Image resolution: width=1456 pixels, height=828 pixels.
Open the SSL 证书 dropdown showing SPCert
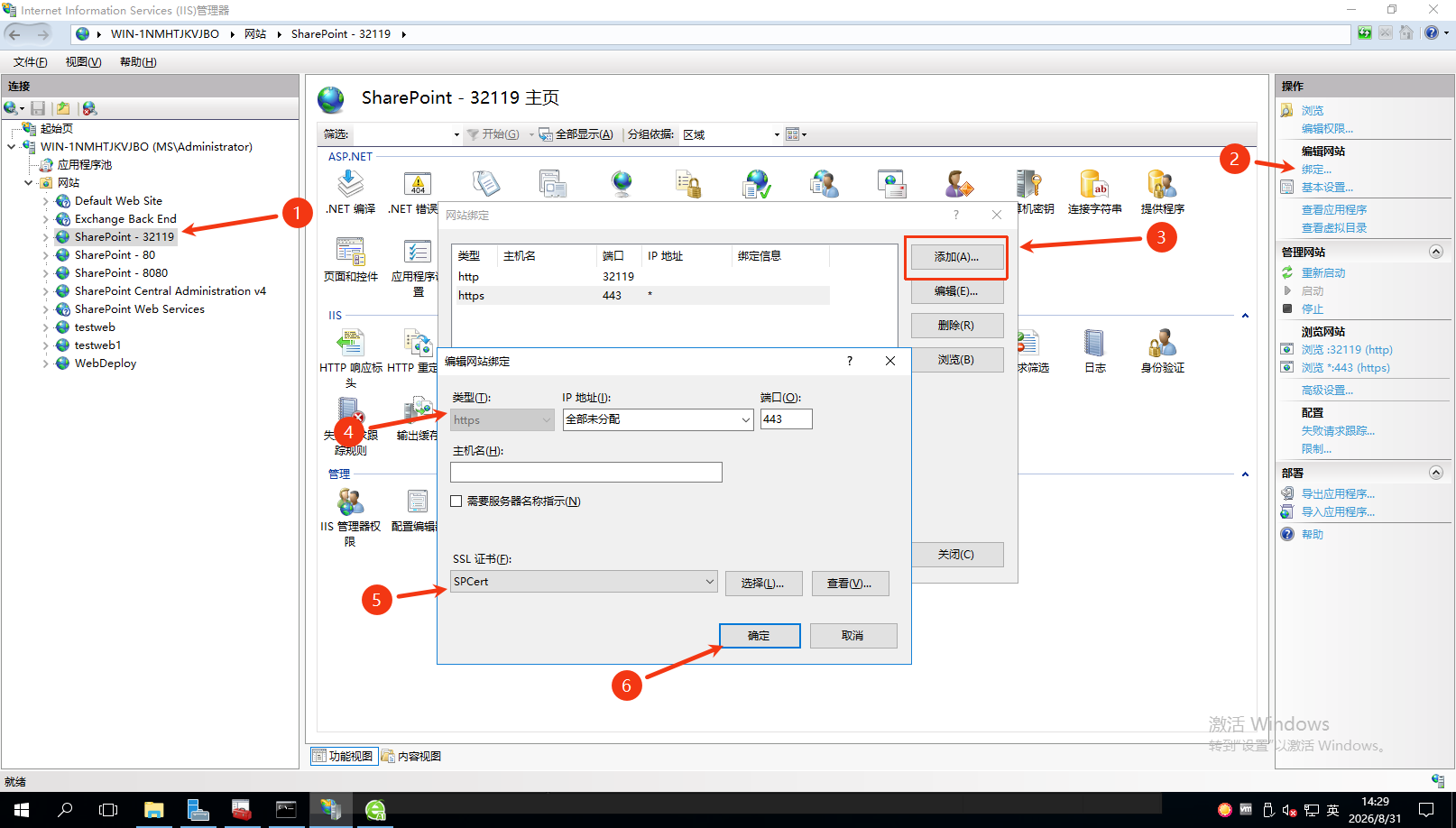tap(585, 582)
